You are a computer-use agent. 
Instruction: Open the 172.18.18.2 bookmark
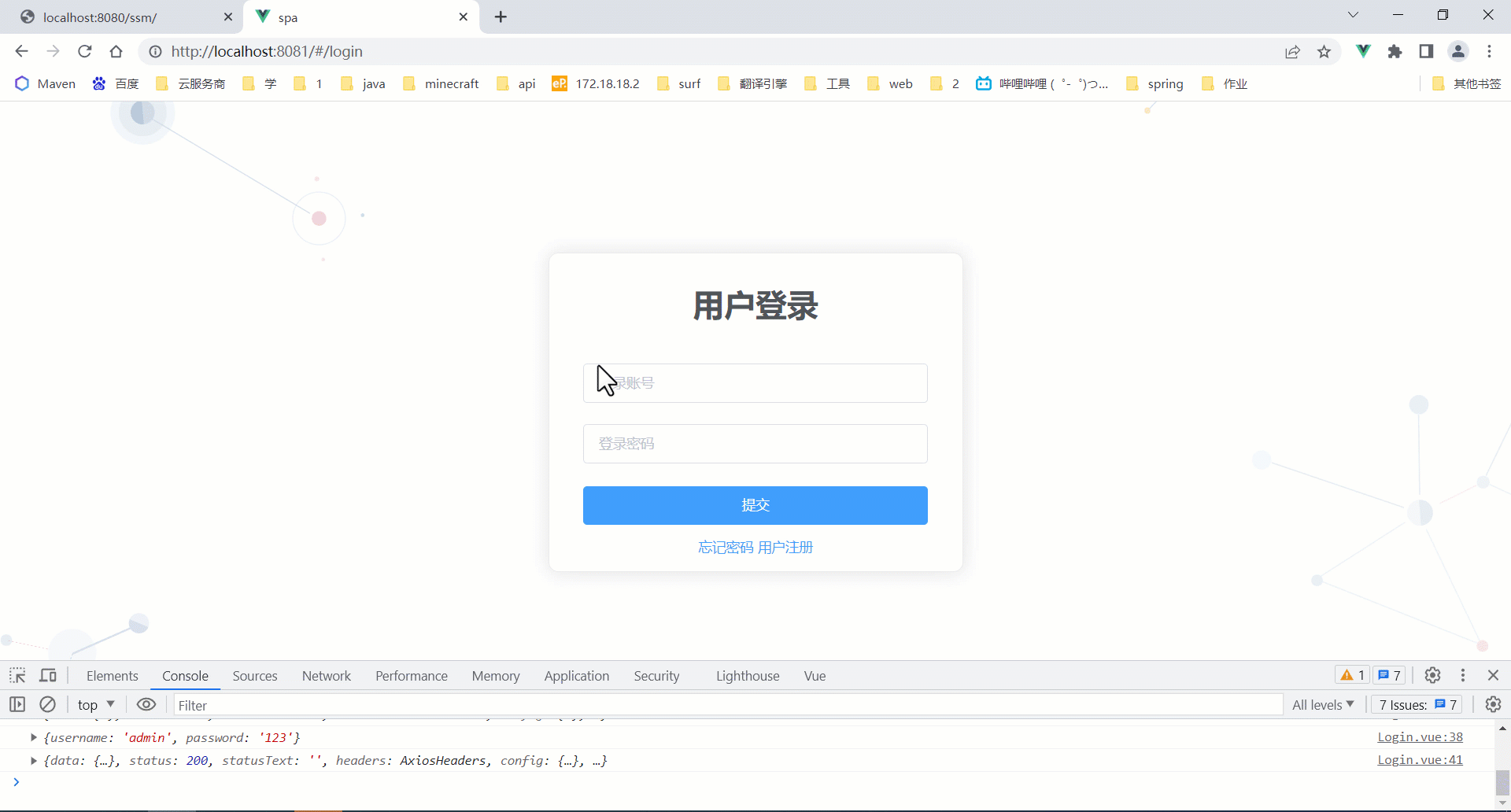(596, 83)
